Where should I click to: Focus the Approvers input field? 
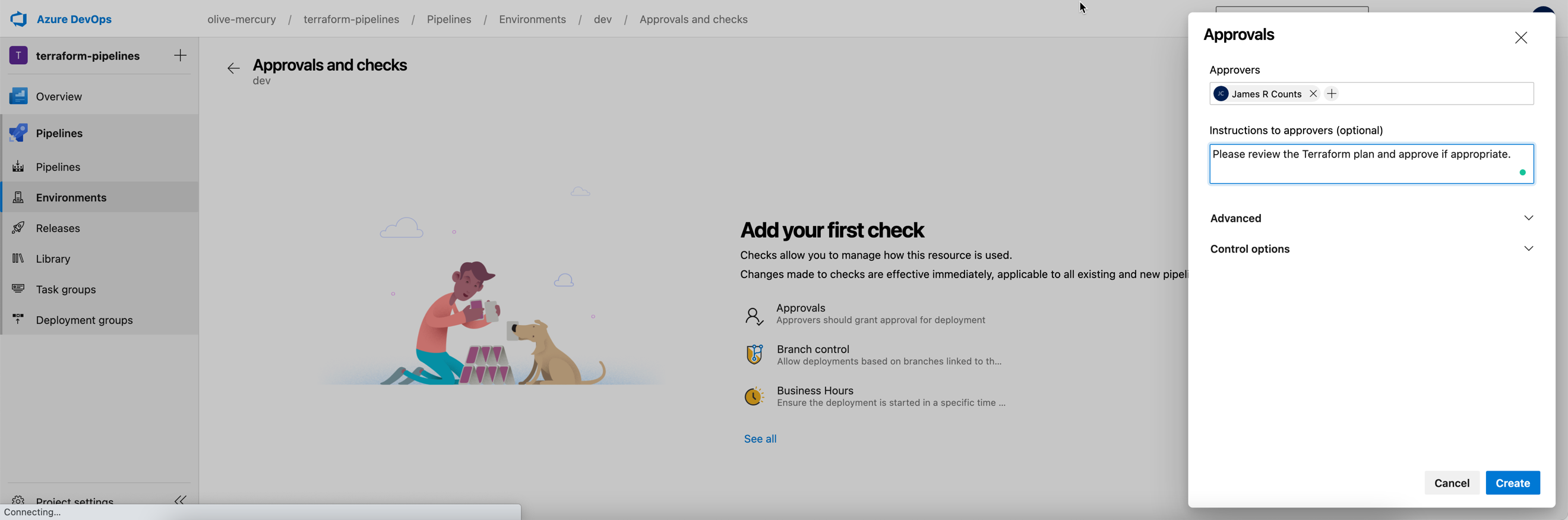pos(1371,94)
